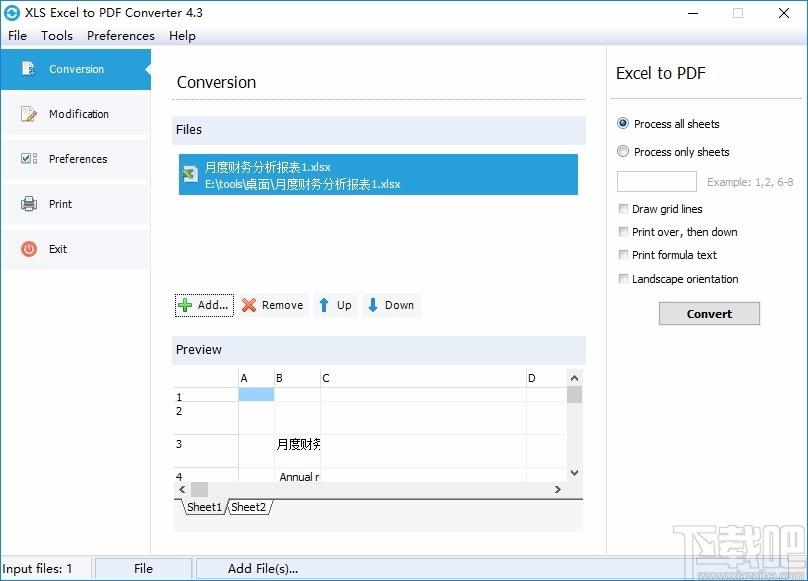Click column A header in preview

[x=256, y=378]
